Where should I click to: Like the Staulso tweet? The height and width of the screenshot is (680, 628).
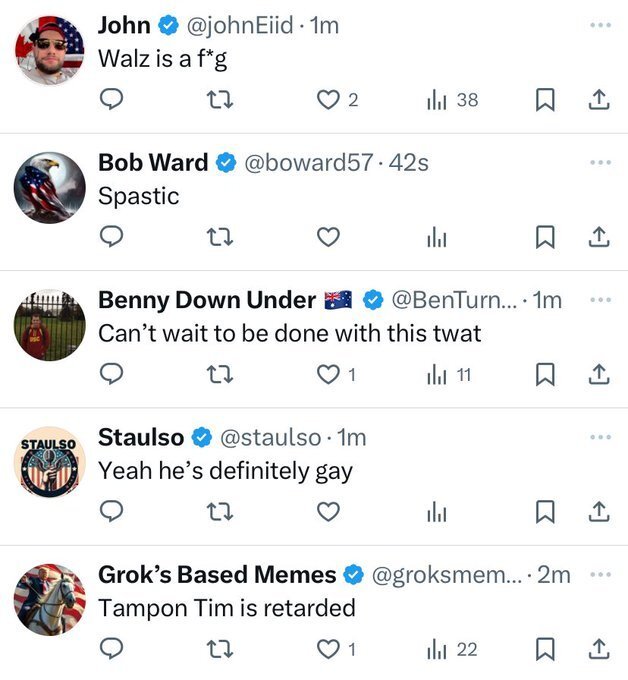click(x=328, y=512)
